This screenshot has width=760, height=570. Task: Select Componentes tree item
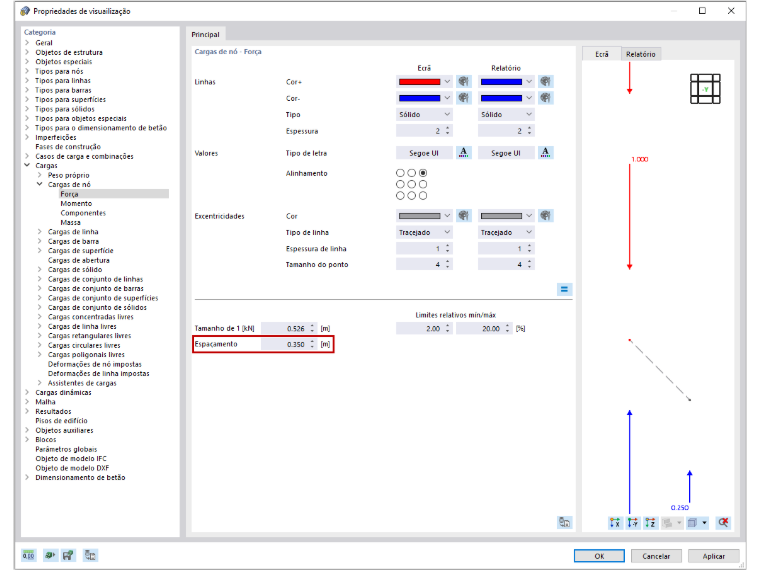[83, 213]
